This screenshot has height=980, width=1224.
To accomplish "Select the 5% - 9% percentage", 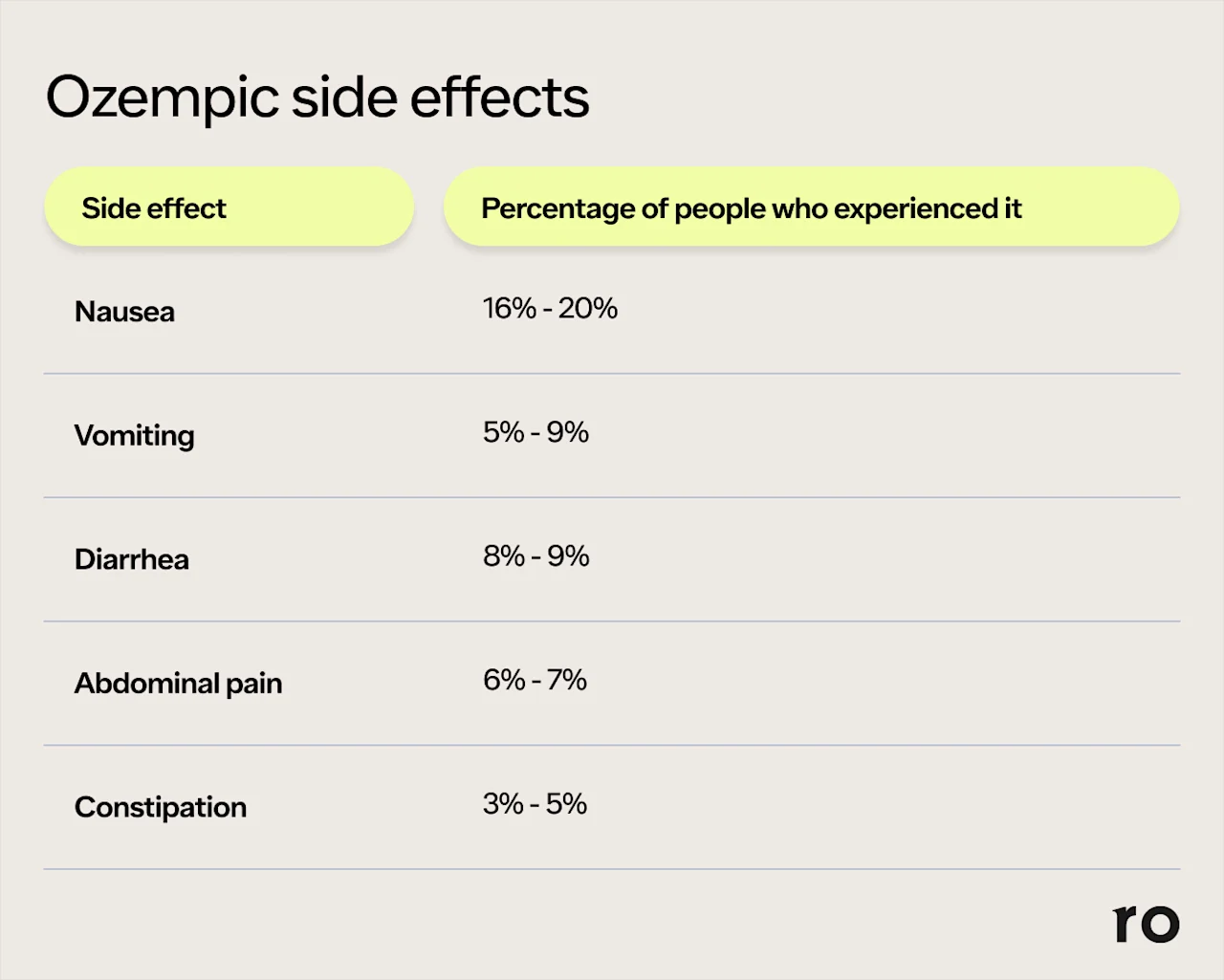I will [x=535, y=432].
